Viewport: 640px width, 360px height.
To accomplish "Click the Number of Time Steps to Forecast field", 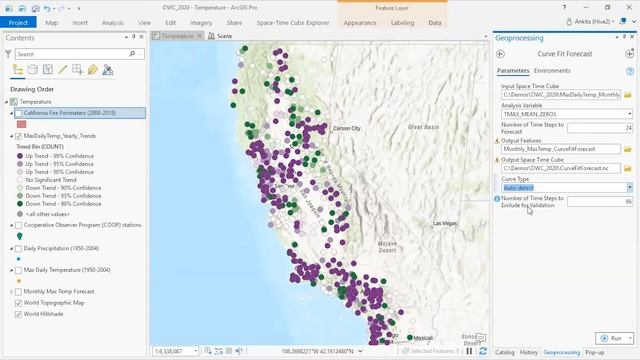I will pos(600,128).
